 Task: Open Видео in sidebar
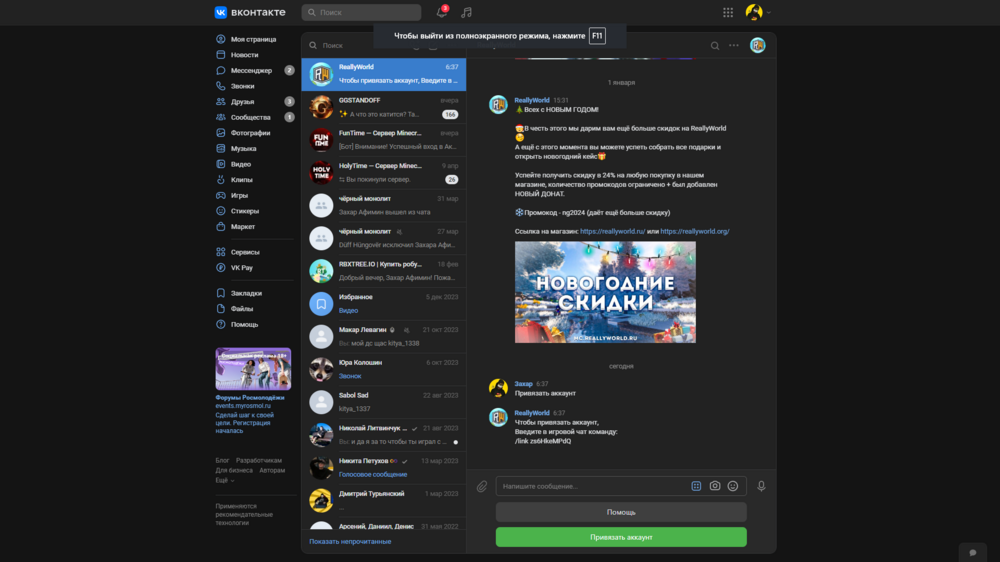click(240, 164)
